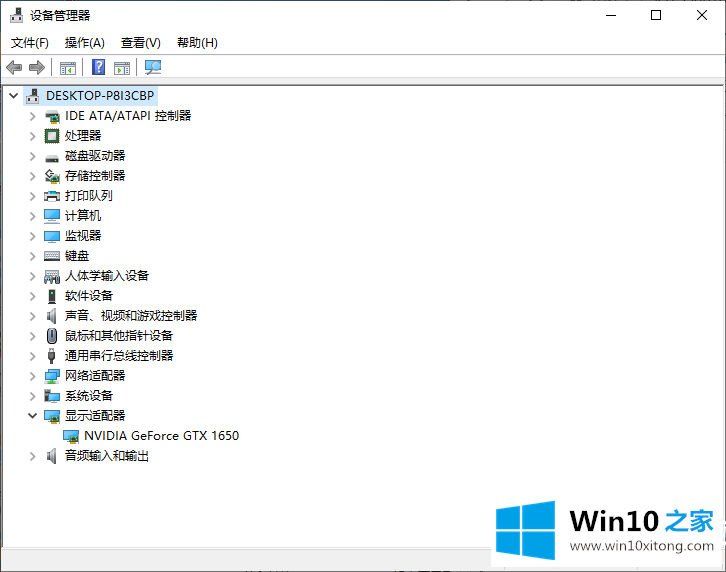The width and height of the screenshot is (726, 572).
Task: Click the IDE ATA/ATAPI 控制器 icon
Action: click(x=52, y=116)
